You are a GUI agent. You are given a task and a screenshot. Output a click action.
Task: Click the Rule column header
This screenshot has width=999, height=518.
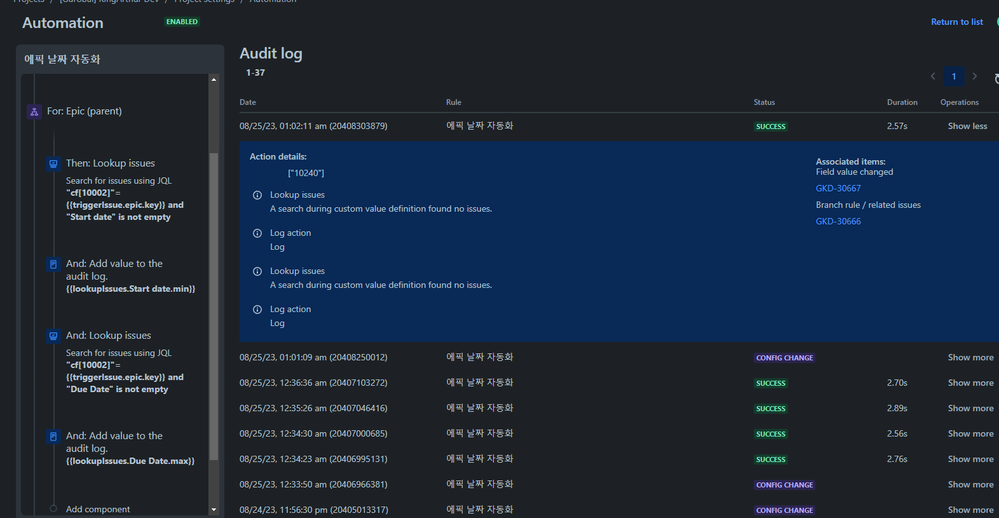[x=454, y=102]
